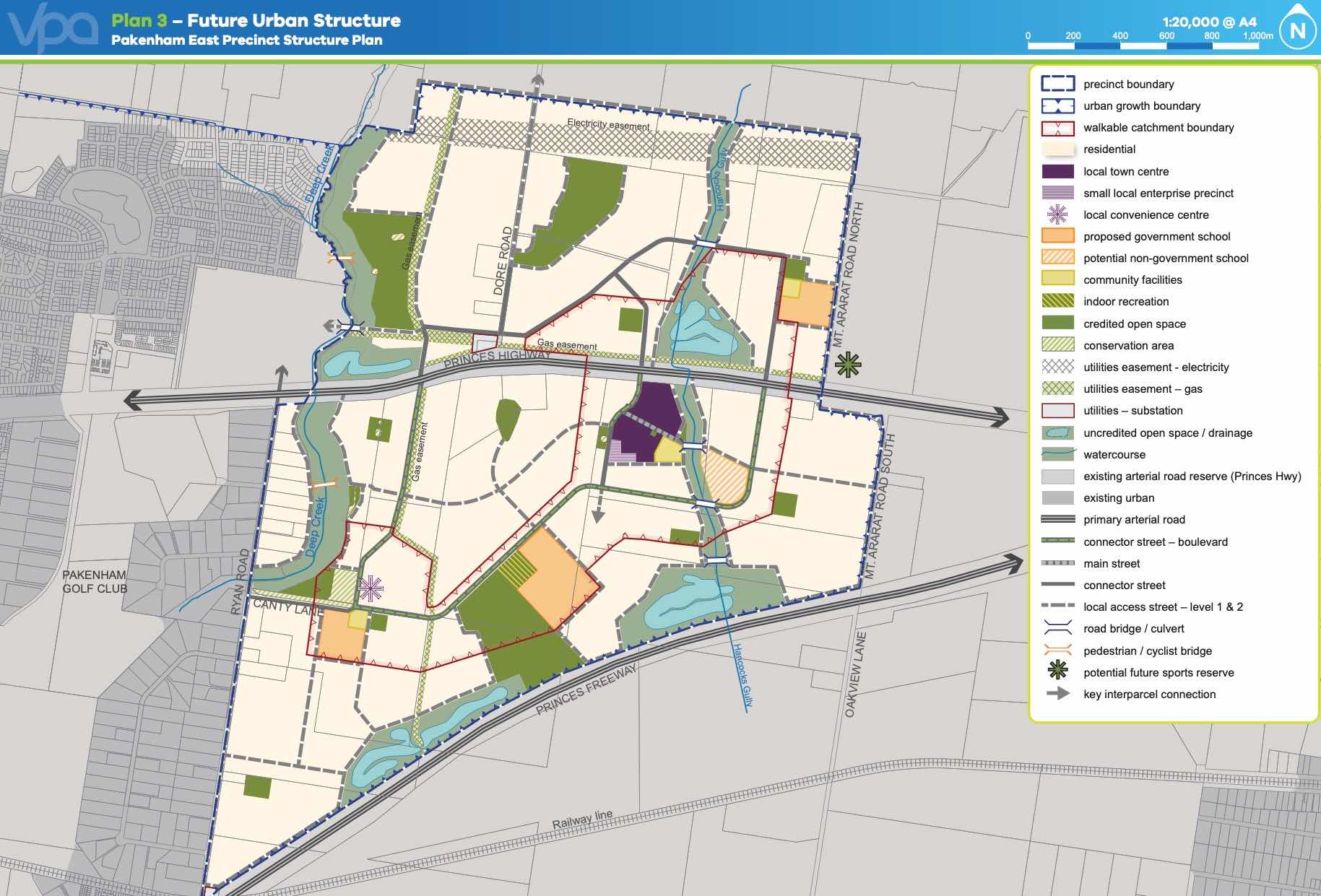Click the north compass indicator
Viewport: 1321px width, 896px height.
coord(1299,30)
